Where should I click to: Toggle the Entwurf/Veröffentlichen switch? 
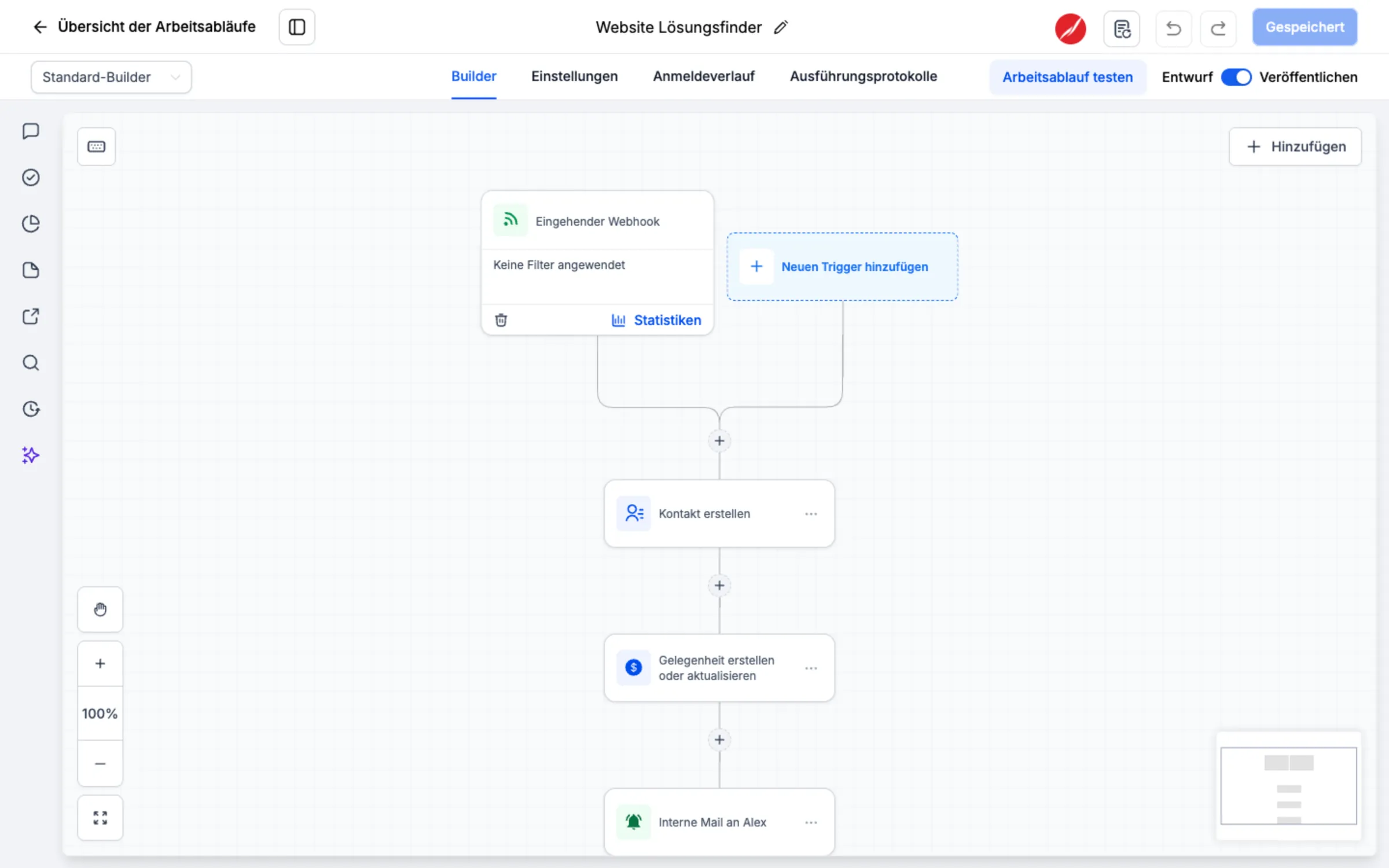1236,77
